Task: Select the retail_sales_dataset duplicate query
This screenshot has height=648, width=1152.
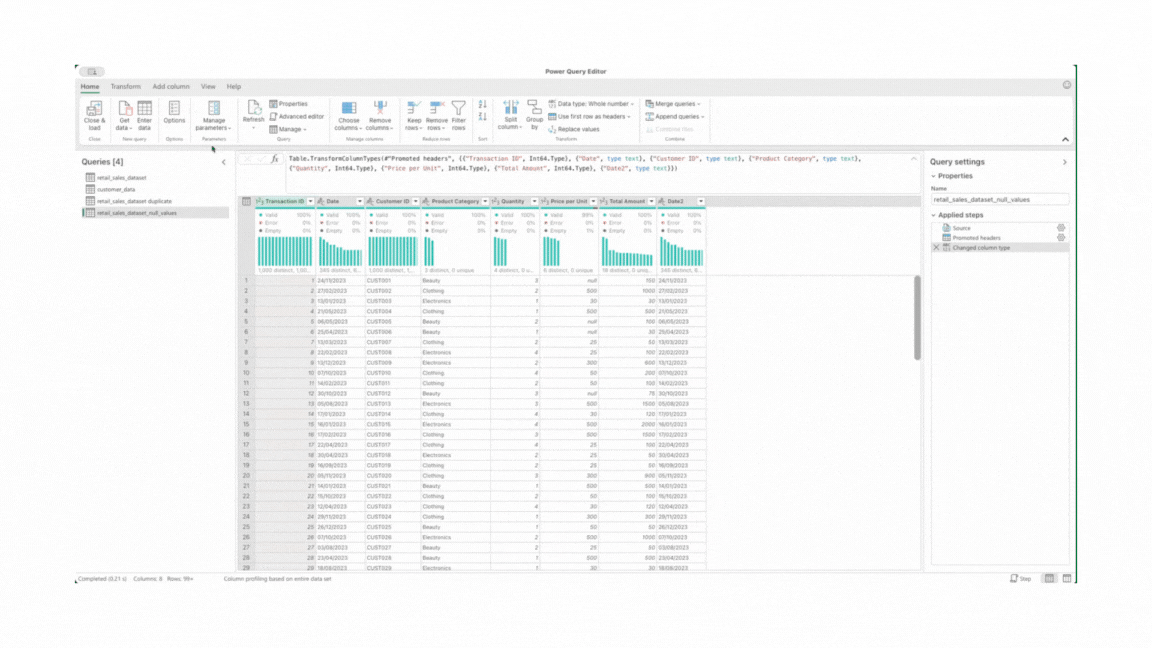Action: pyautogui.click(x=155, y=201)
